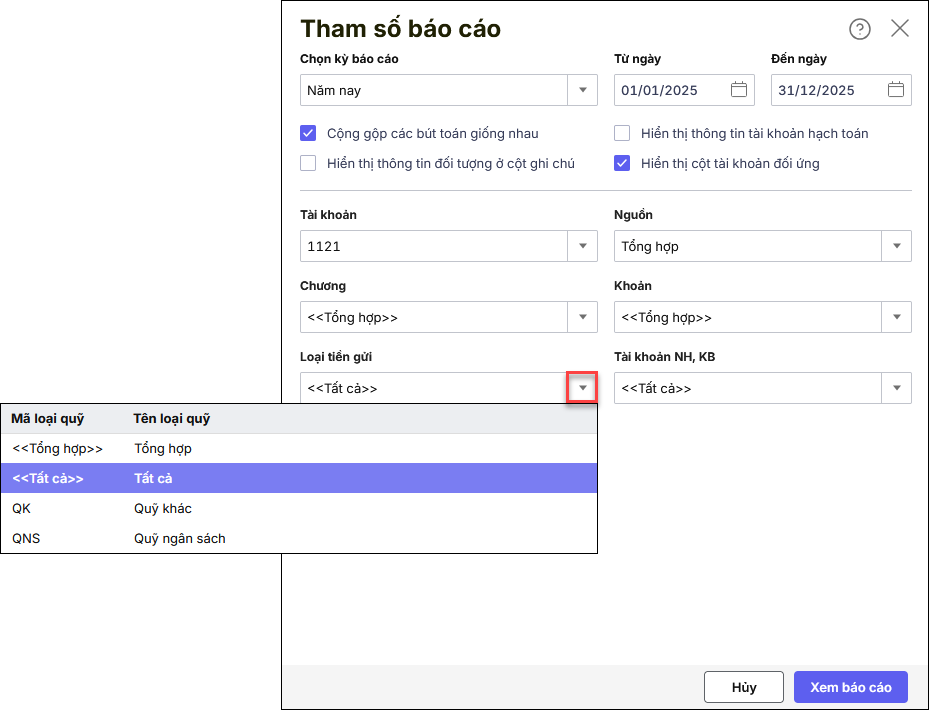Check Hiển thị thông tin đối tượng ở cột ghi chú
Image resolution: width=929 pixels, height=710 pixels.
click(x=308, y=163)
